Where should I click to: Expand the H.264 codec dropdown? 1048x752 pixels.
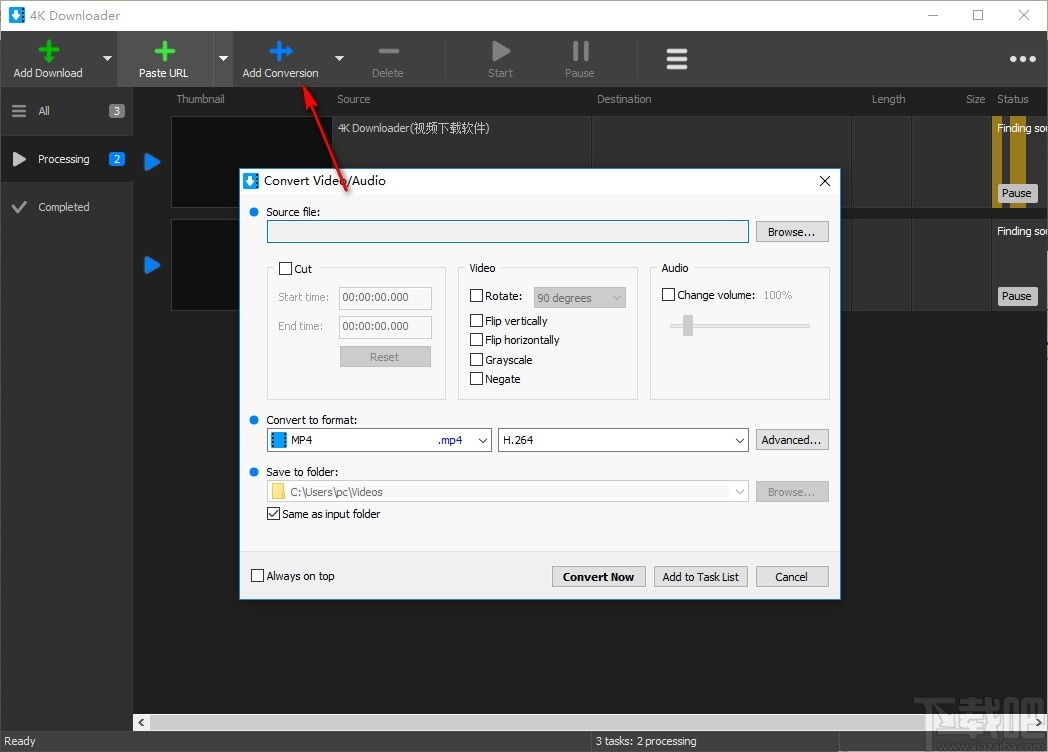(739, 440)
